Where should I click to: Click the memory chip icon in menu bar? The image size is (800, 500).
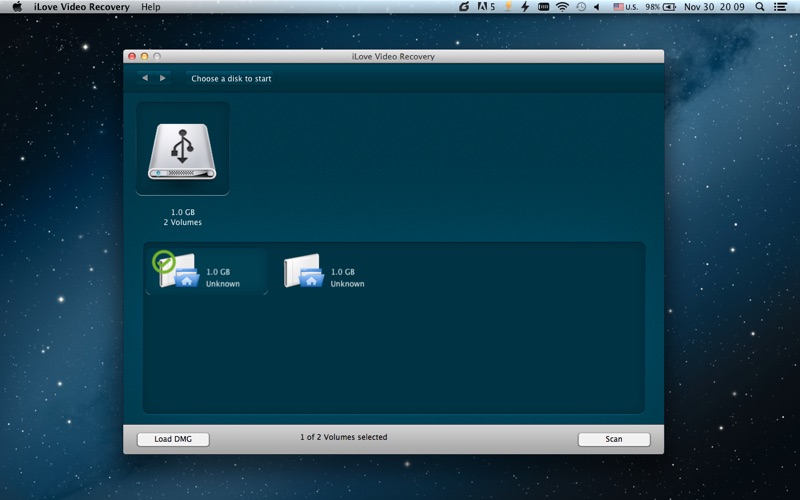[x=543, y=7]
